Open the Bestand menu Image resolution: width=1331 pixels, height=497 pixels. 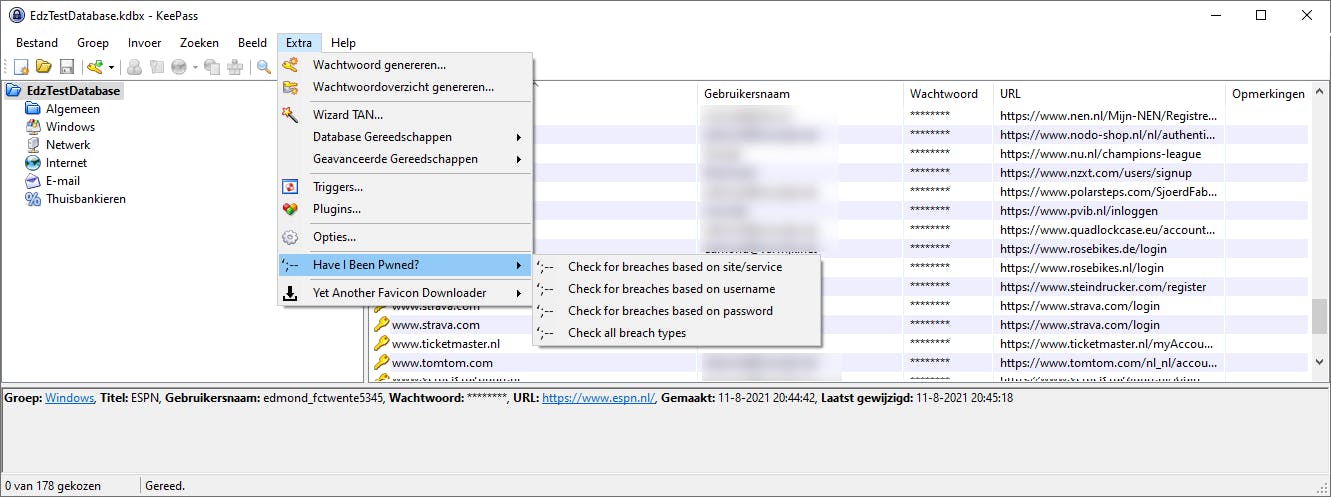pos(37,43)
